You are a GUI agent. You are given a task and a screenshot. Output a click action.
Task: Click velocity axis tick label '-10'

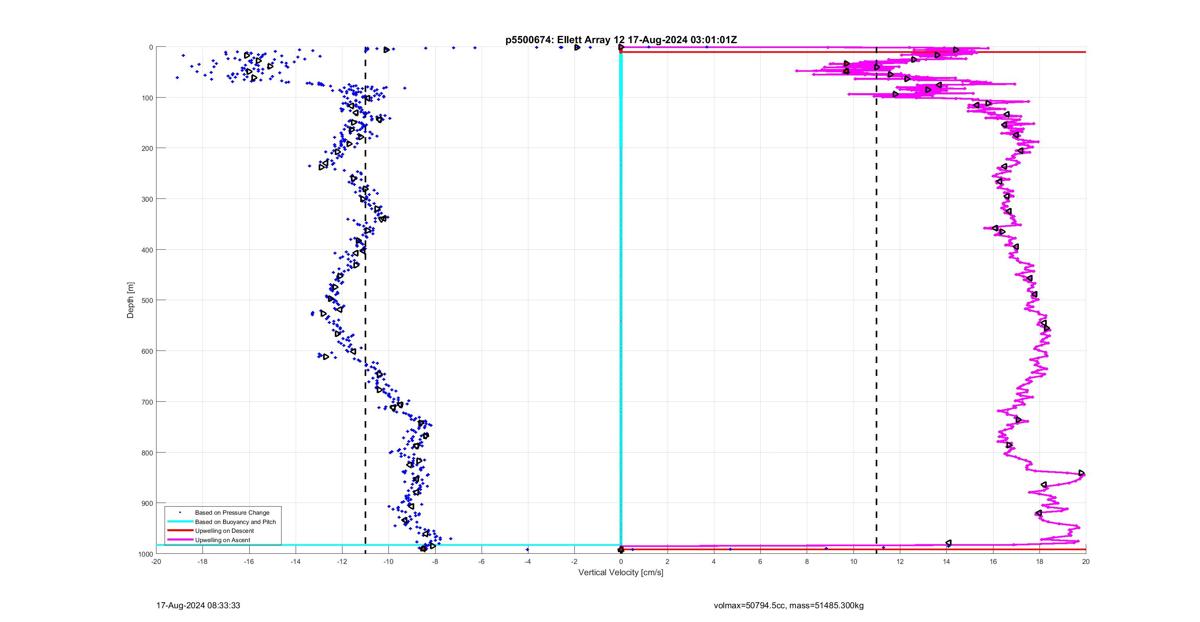[388, 562]
